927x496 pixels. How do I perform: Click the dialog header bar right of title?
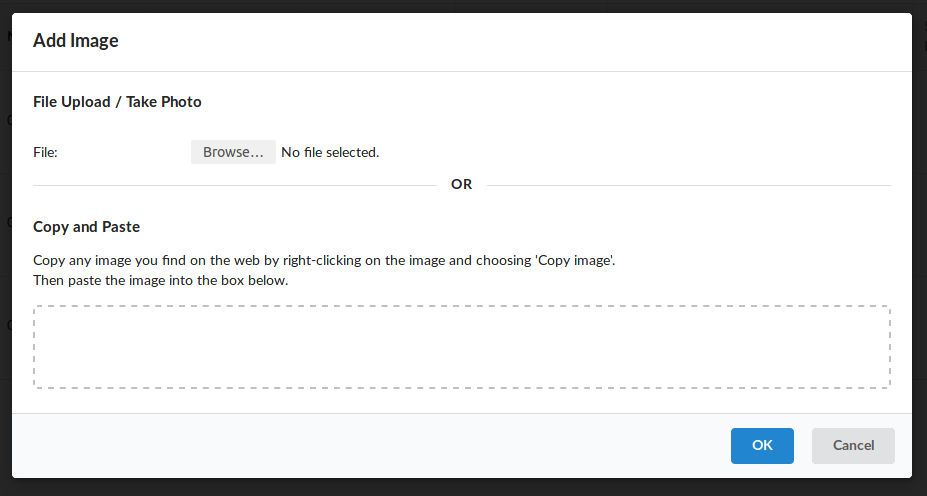point(500,41)
